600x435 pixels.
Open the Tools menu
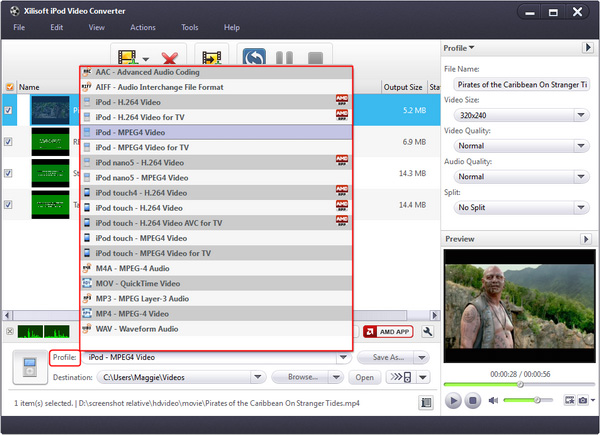point(189,28)
